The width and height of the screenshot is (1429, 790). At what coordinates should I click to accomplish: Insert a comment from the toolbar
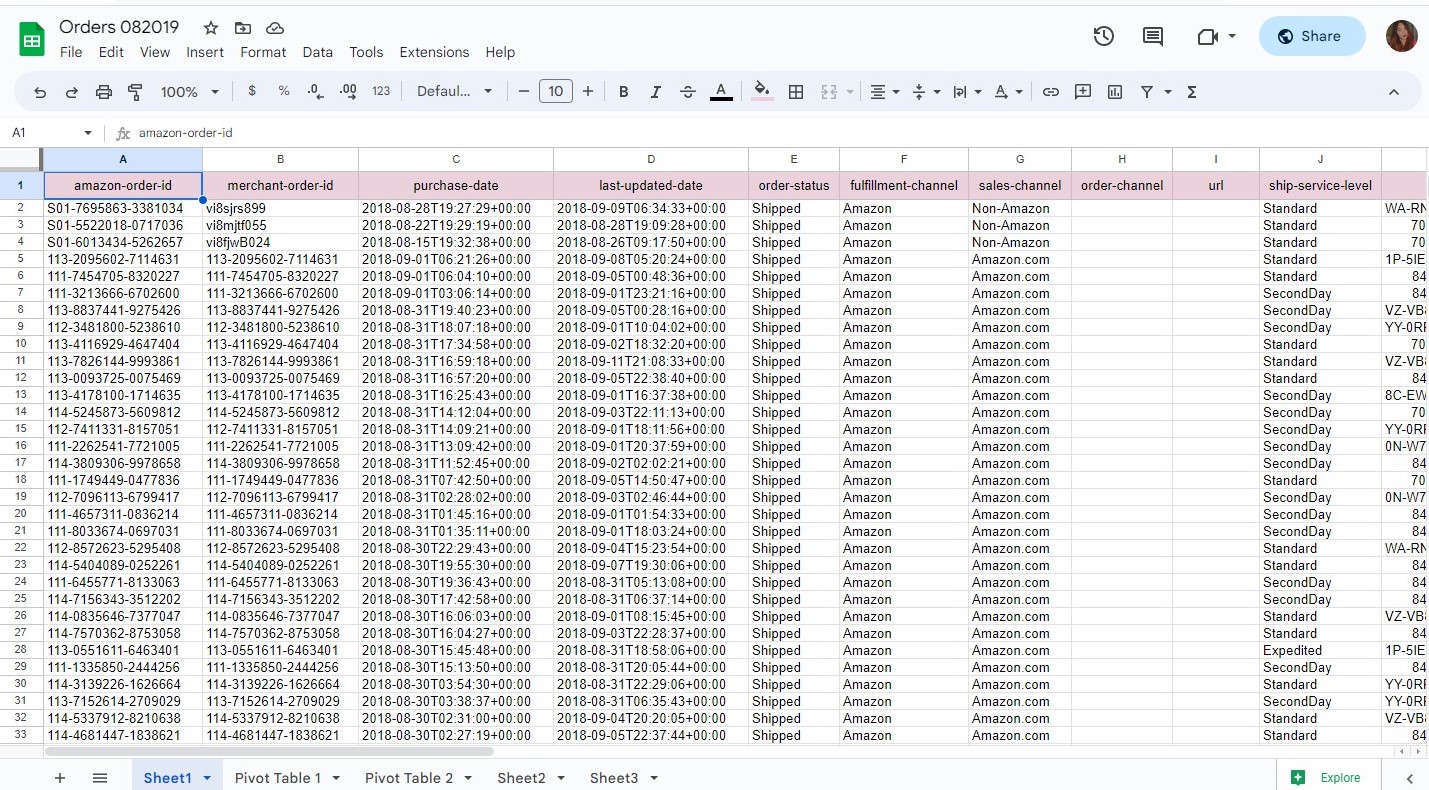coord(1083,92)
